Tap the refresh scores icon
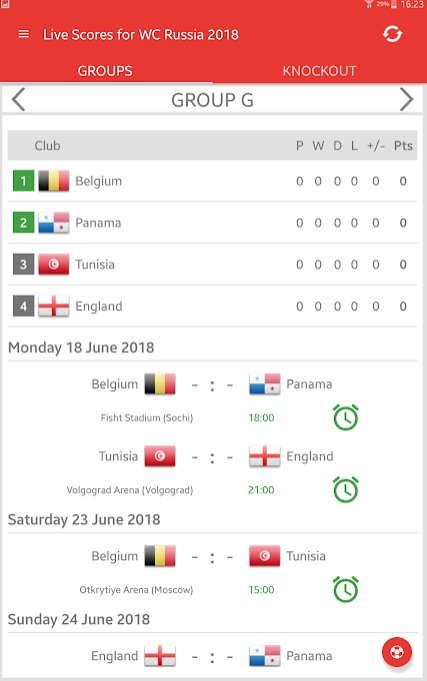 (392, 34)
